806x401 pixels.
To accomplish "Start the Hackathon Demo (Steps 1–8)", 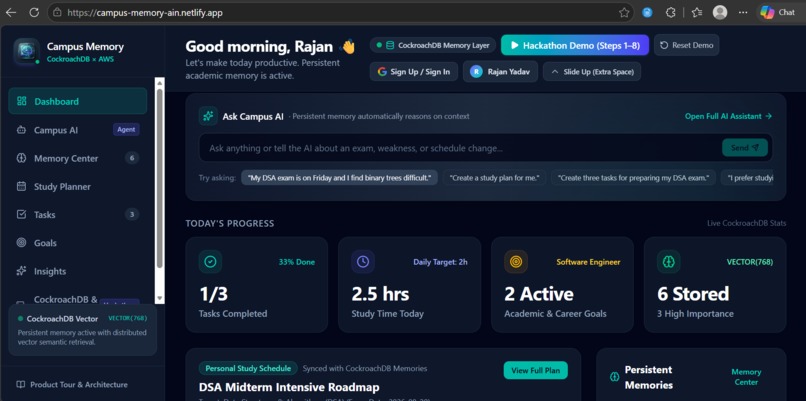I will (x=575, y=45).
